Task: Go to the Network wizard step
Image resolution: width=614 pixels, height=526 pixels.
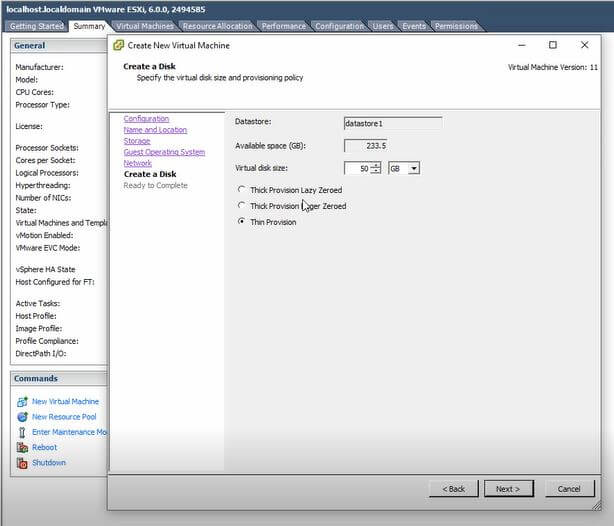Action: (137, 163)
